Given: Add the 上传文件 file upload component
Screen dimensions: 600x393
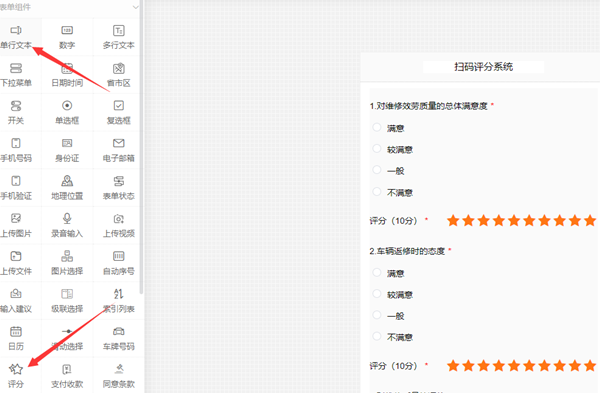Looking at the screenshot, I should [x=16, y=263].
